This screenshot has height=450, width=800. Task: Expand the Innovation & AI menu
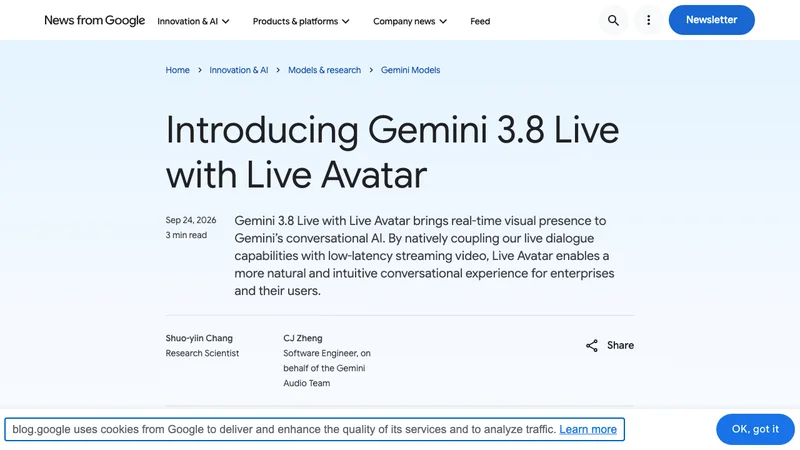point(193,21)
